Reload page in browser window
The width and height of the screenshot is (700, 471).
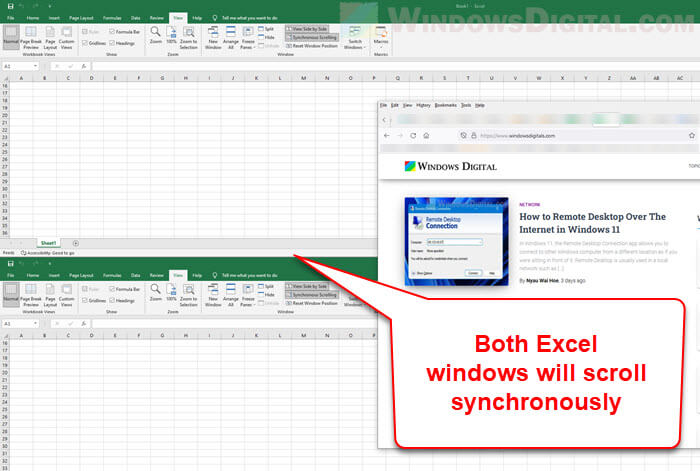(x=413, y=136)
